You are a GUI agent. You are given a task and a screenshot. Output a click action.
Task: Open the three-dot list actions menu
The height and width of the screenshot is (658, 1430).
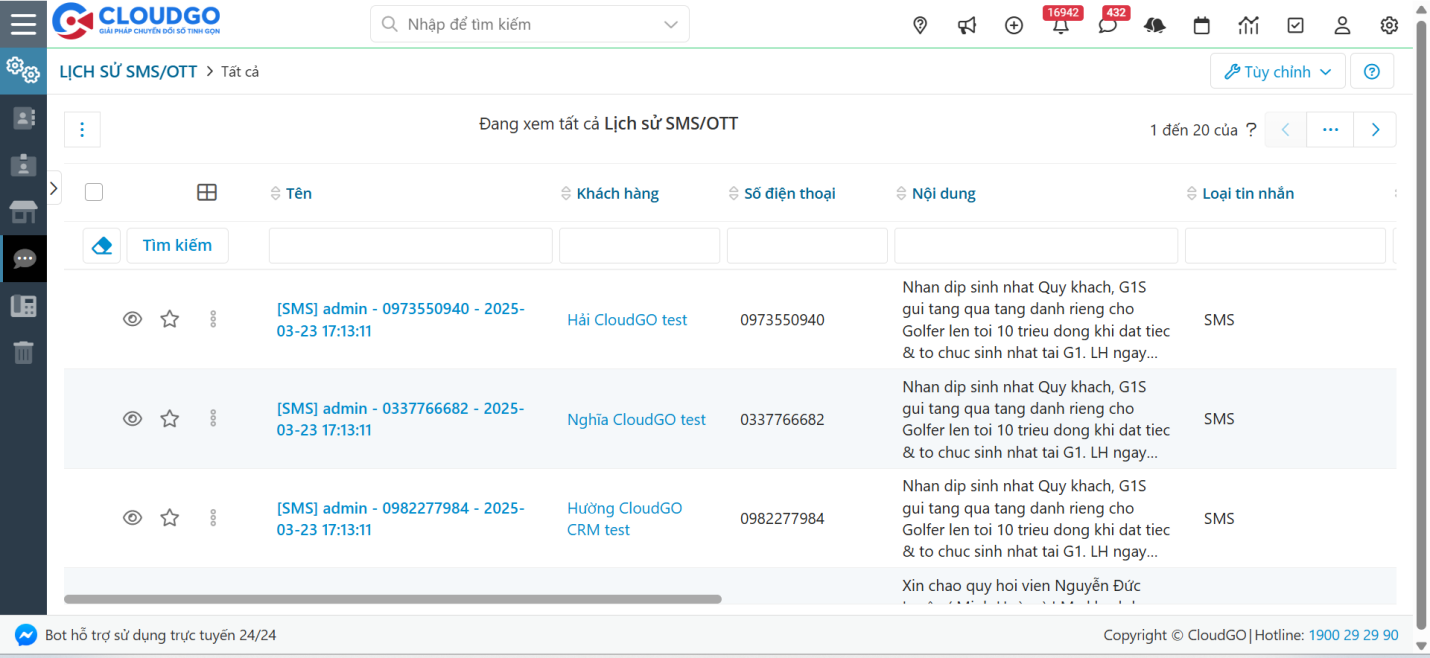coord(81,129)
